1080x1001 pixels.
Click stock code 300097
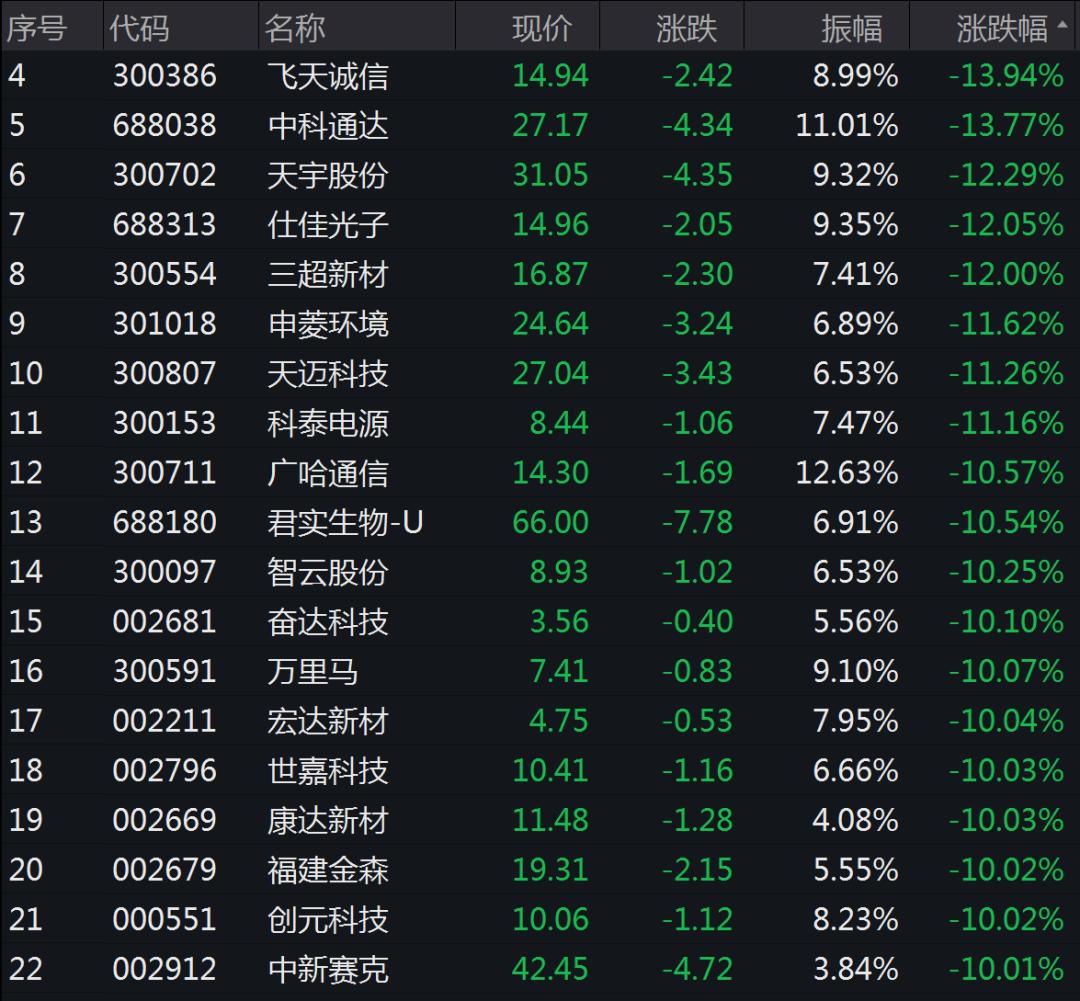pos(165,572)
